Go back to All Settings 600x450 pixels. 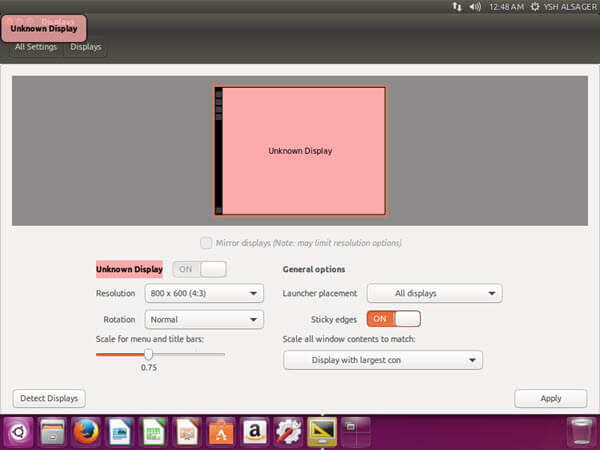[x=36, y=47]
